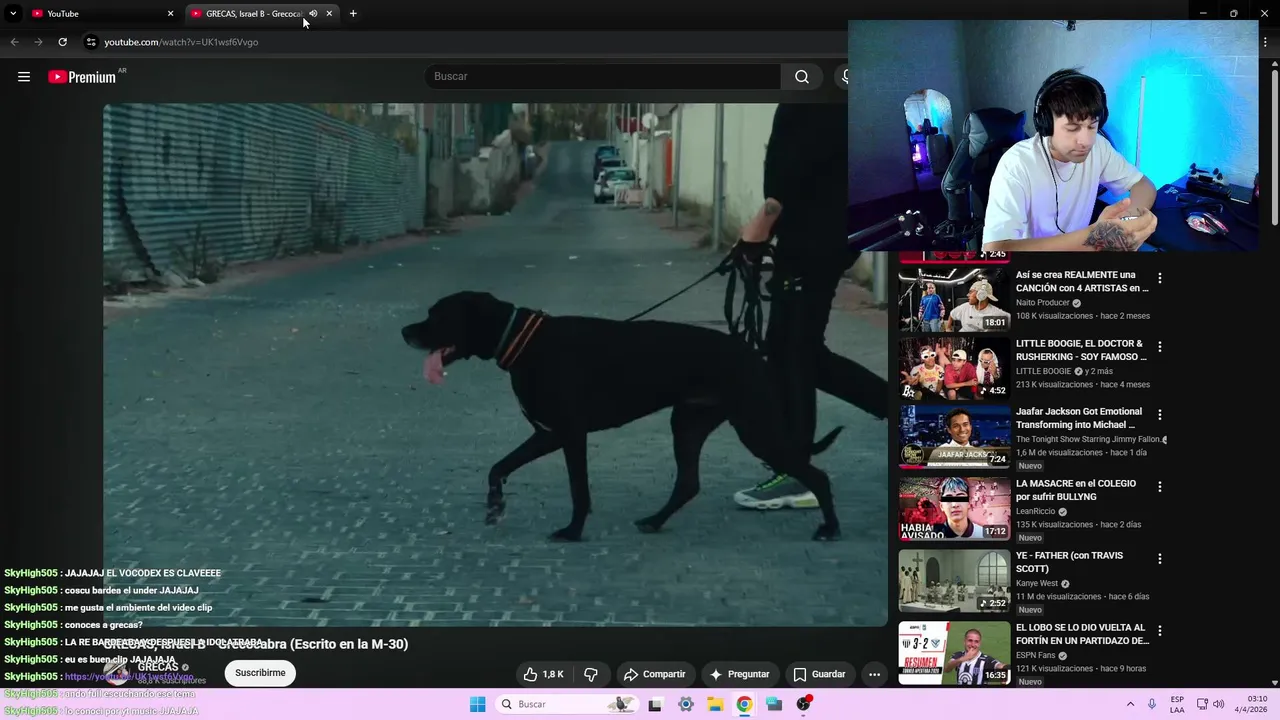Click the Guardar button

820,674
